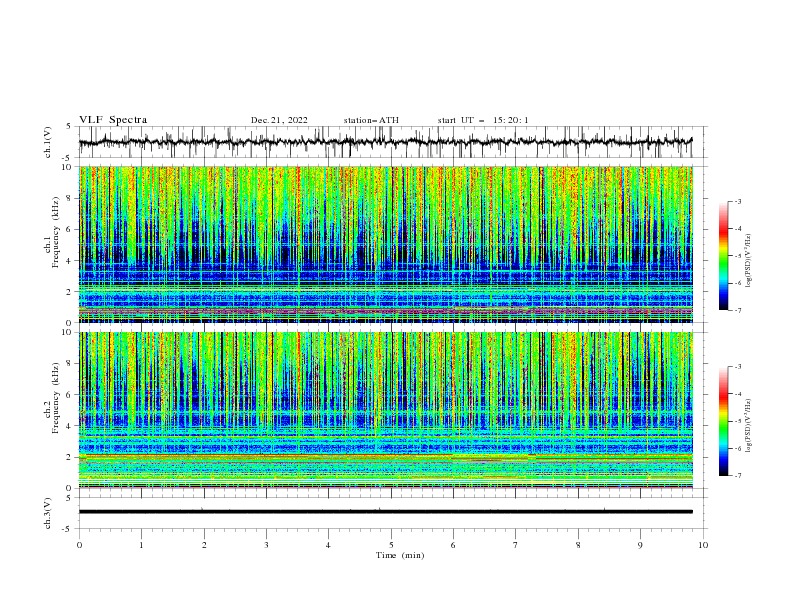Click the date 'Dec. 21, 2022'

click(279, 120)
